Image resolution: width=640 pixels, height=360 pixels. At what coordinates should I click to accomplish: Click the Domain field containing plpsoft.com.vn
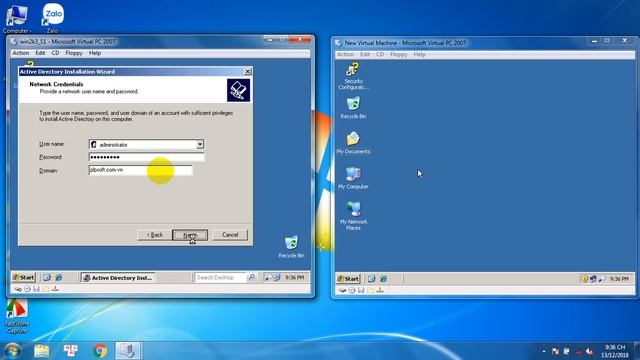click(140, 170)
